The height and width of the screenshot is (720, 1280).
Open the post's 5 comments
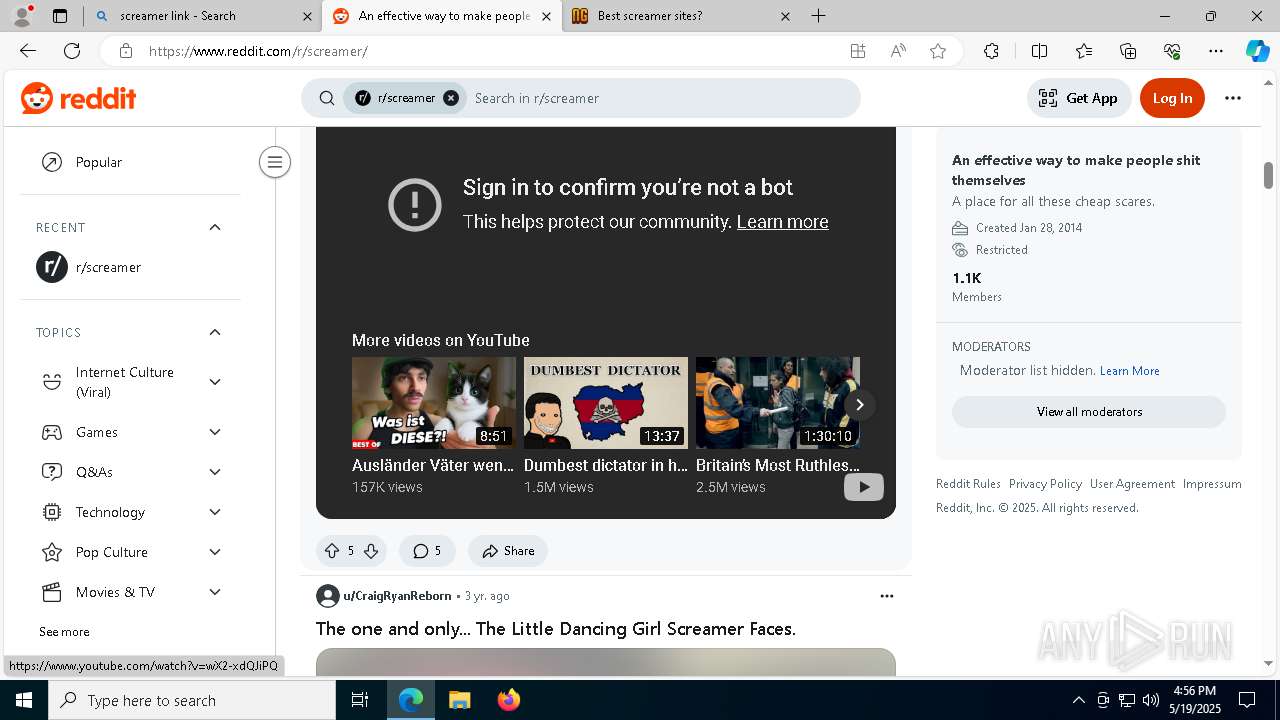pos(427,551)
